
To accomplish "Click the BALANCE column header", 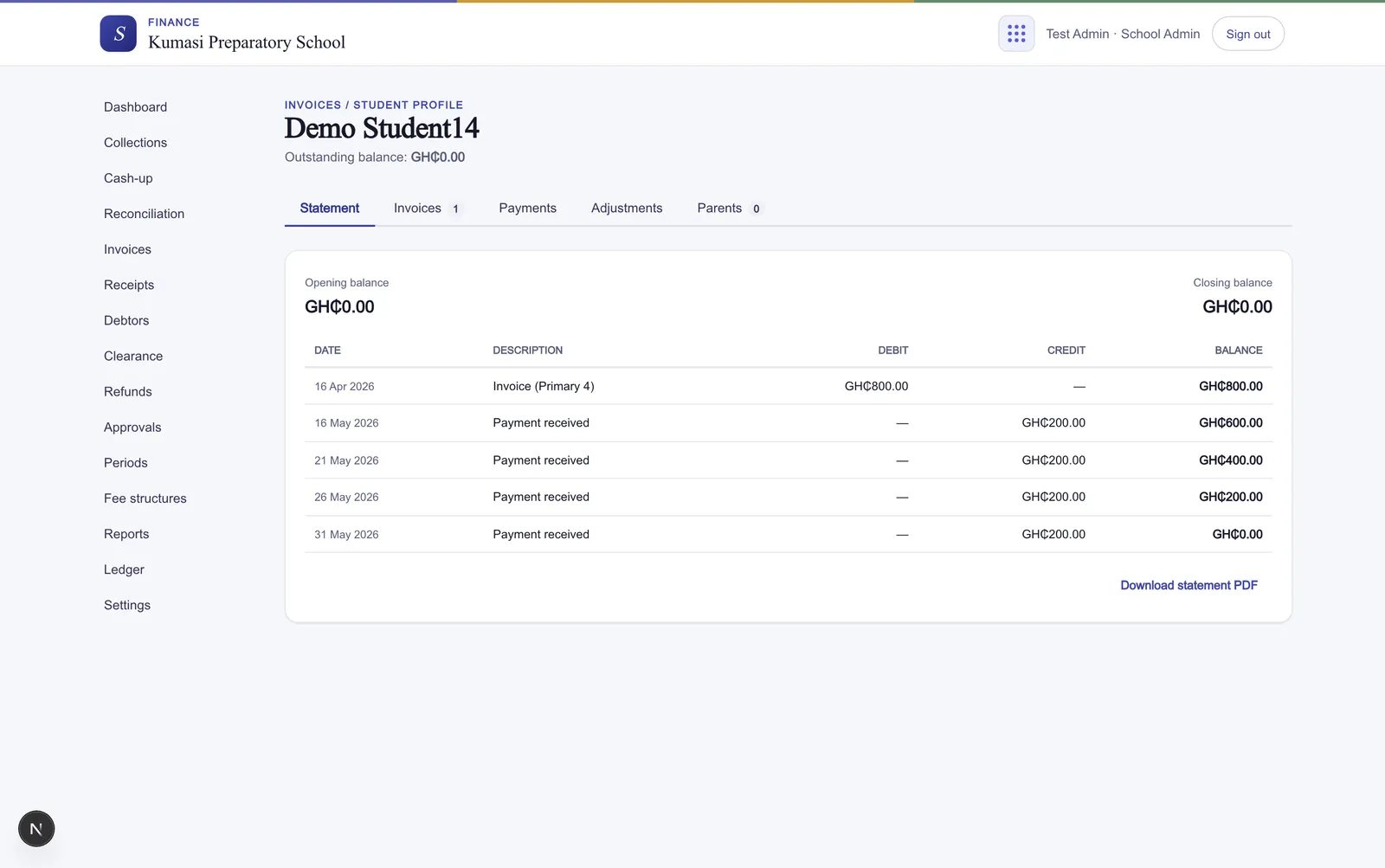I will (1238, 350).
